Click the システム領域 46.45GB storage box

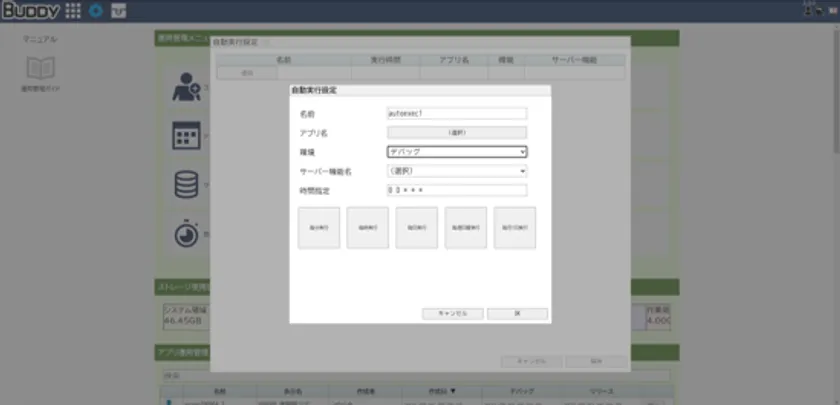(x=185, y=317)
